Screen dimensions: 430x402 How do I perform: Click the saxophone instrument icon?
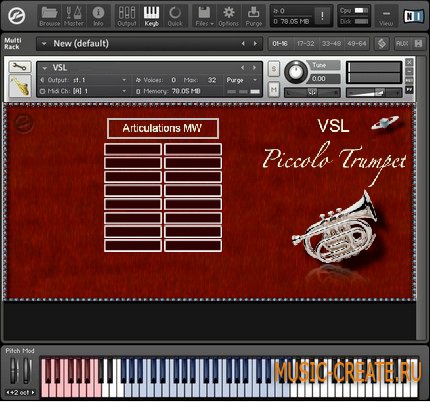(20, 86)
